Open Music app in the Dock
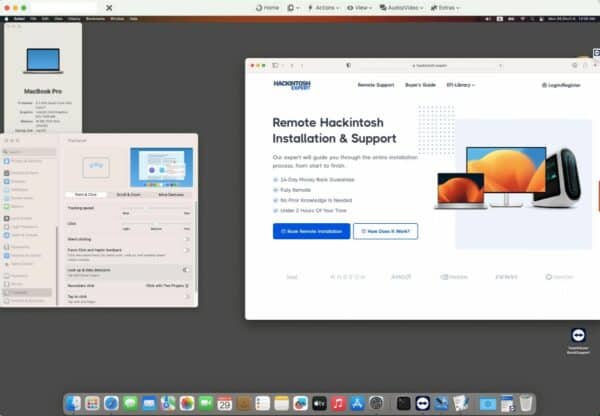The height and width of the screenshot is (416, 600). (x=338, y=403)
